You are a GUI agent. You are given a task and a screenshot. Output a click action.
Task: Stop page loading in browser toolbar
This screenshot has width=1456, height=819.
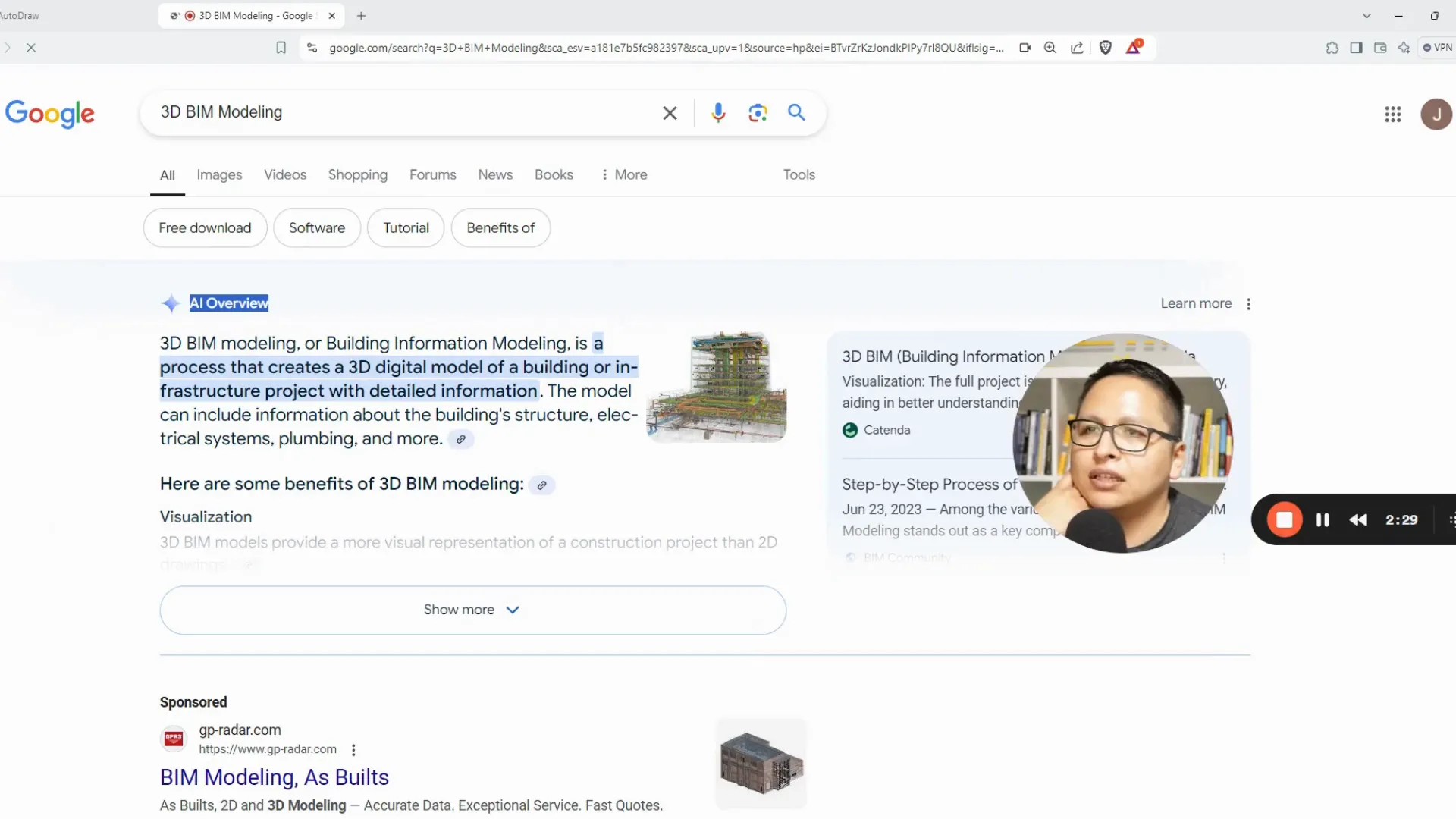click(31, 48)
